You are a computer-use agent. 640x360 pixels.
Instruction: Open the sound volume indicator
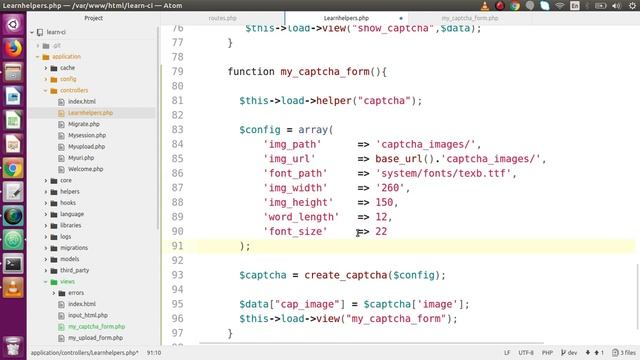616,5
